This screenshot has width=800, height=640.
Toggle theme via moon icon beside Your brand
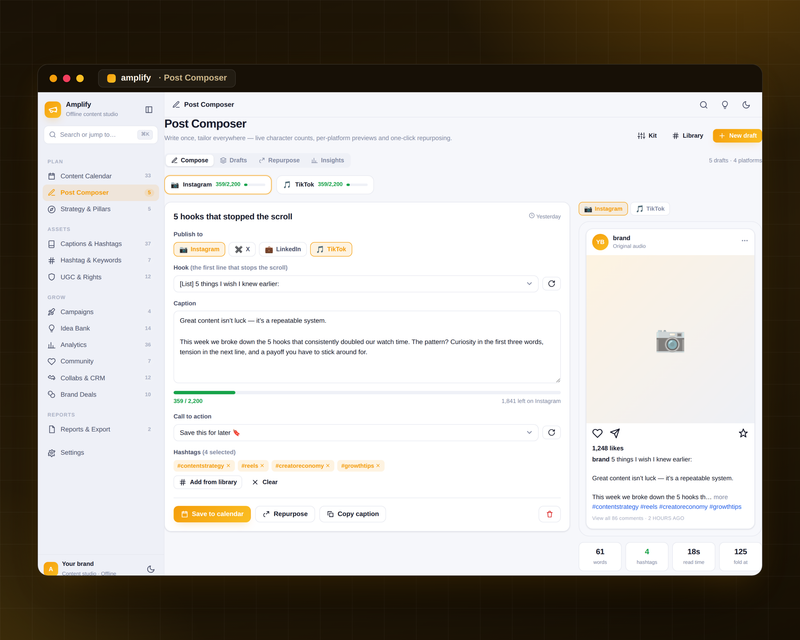coord(151,569)
